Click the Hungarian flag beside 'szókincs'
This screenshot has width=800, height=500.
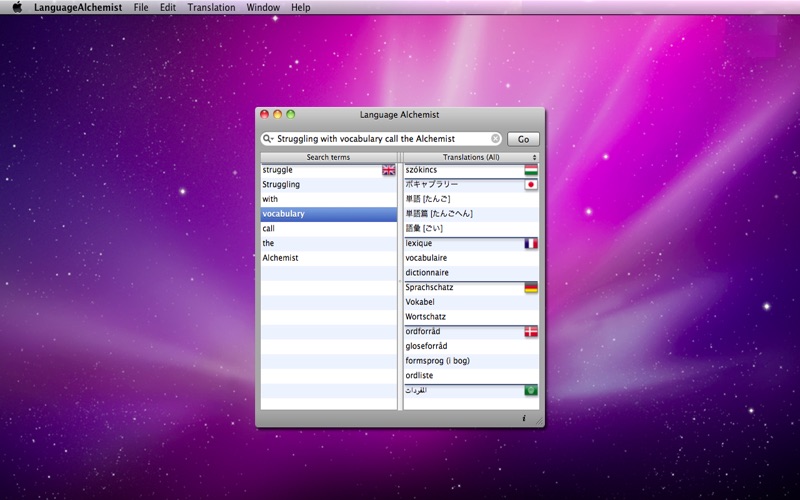pos(531,170)
